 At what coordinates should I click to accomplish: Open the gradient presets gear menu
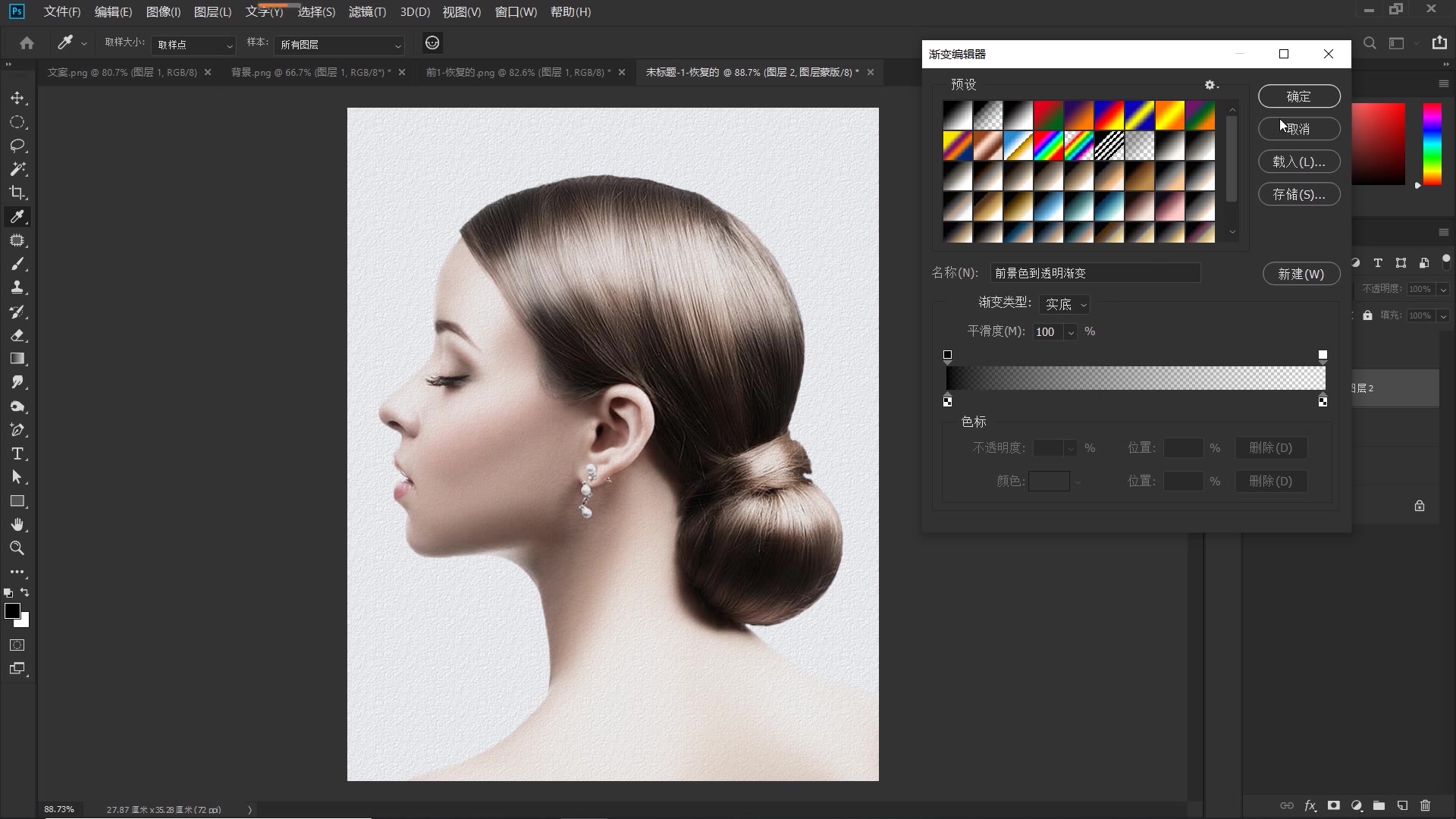click(1211, 85)
